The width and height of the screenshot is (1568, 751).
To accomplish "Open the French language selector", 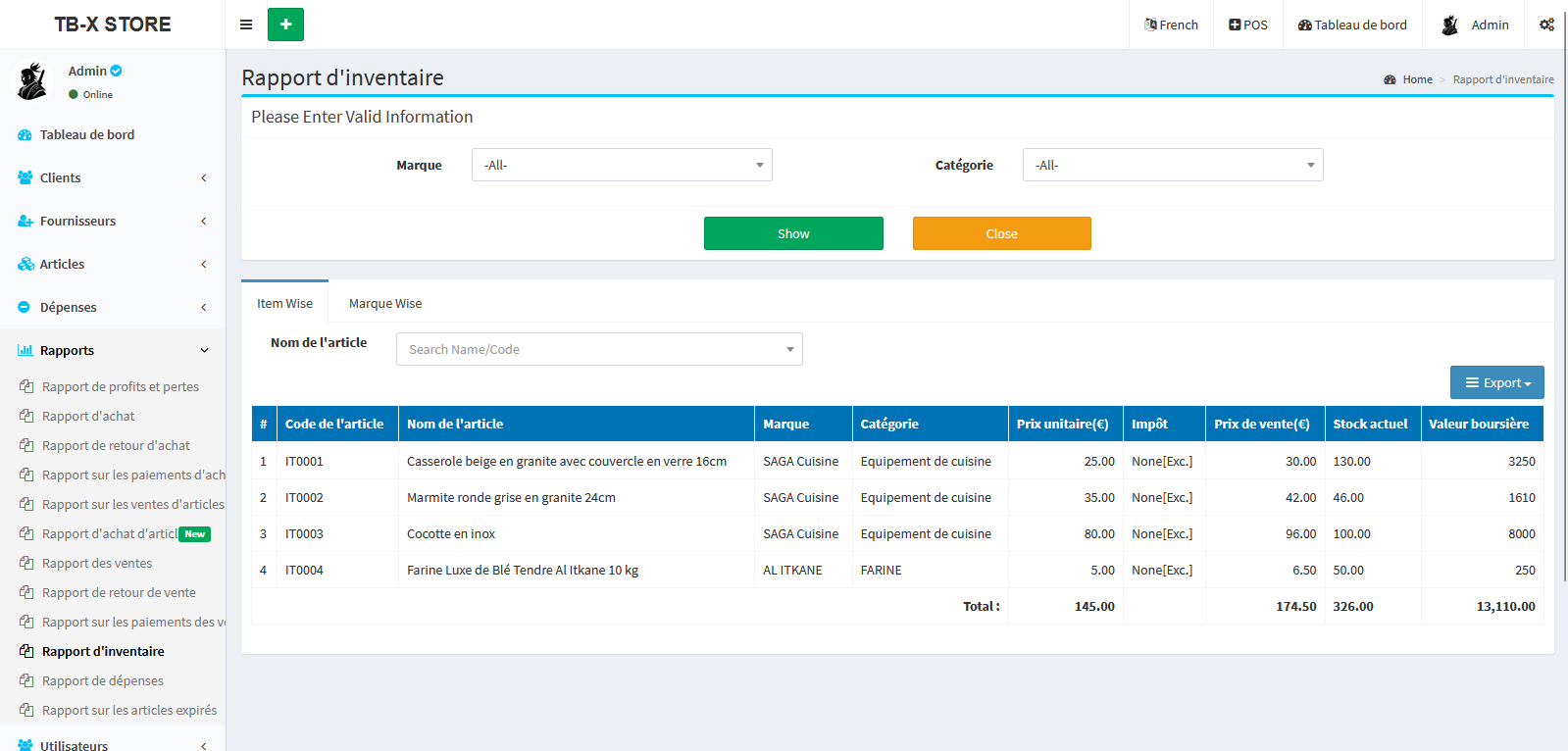I will tap(1171, 25).
